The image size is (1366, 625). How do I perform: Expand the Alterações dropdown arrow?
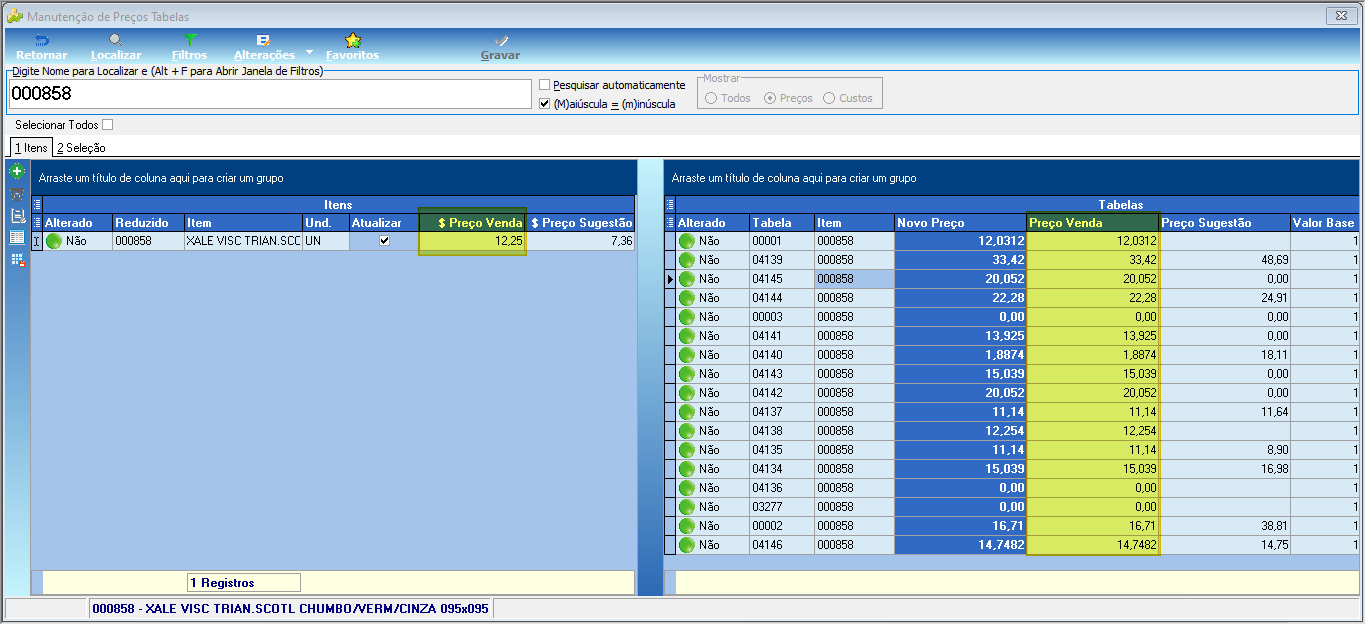click(x=309, y=52)
